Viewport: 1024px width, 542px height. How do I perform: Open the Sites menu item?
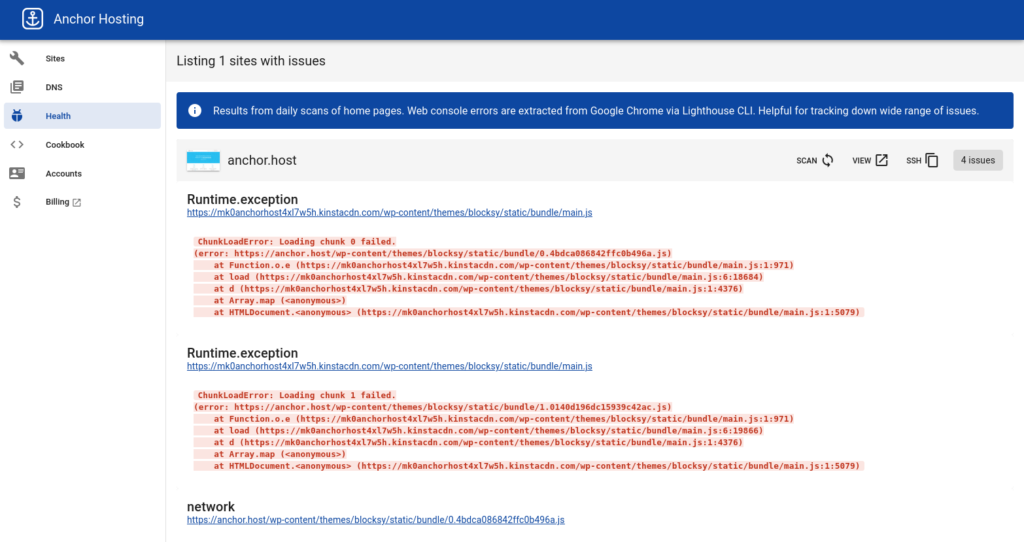pyautogui.click(x=55, y=59)
